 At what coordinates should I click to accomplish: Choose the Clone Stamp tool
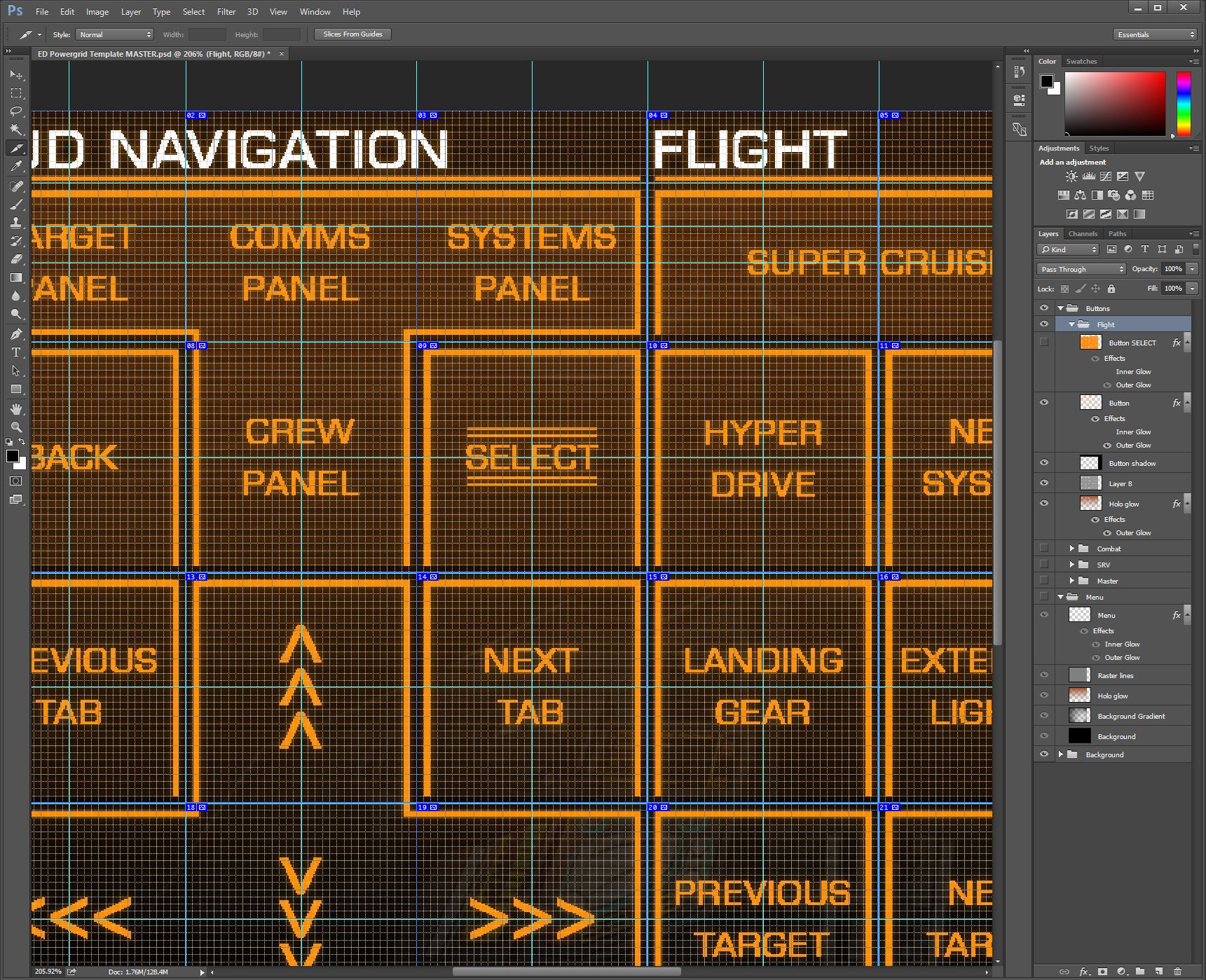[x=16, y=223]
